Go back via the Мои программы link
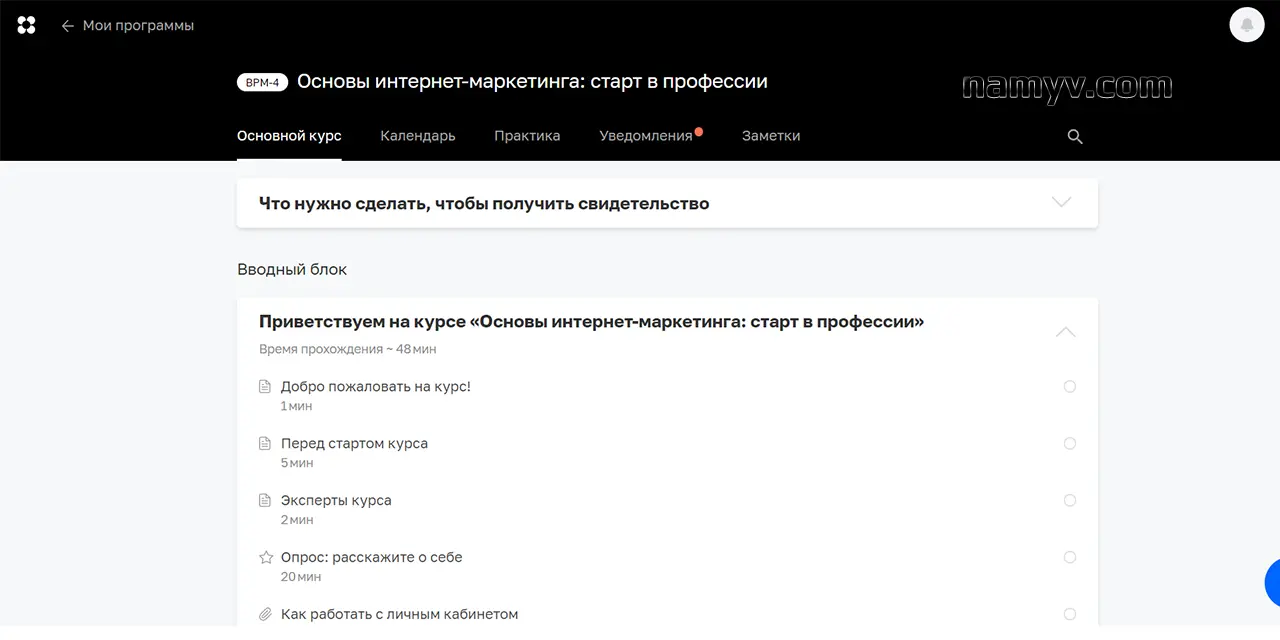1280x640 pixels. (x=139, y=25)
